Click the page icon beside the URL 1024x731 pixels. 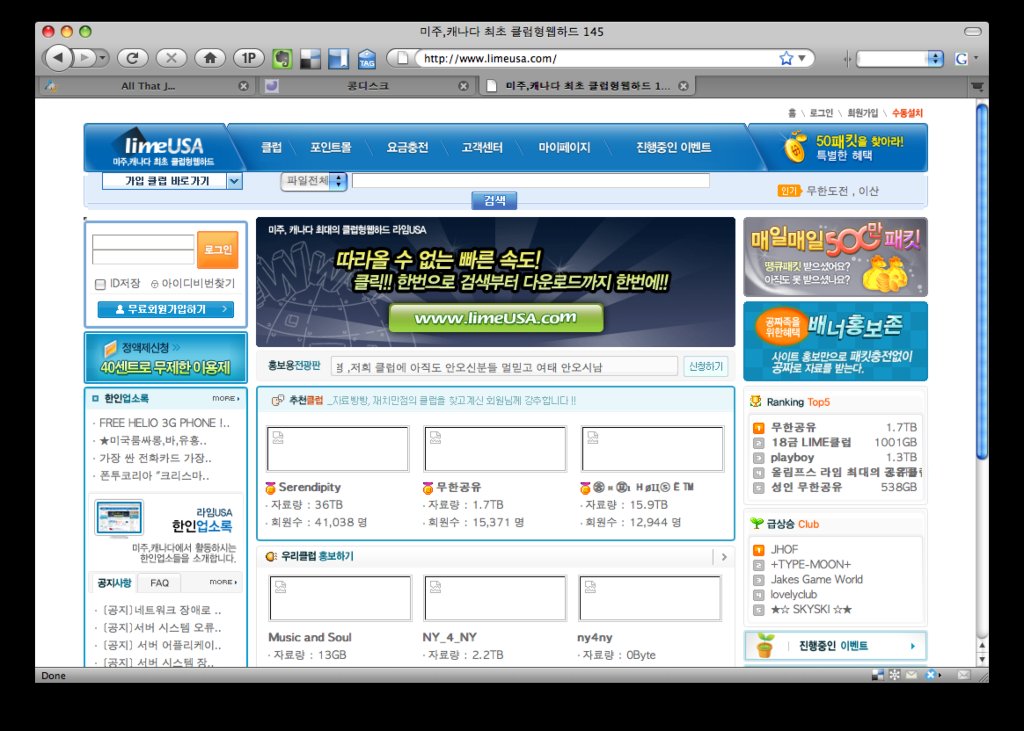point(402,58)
